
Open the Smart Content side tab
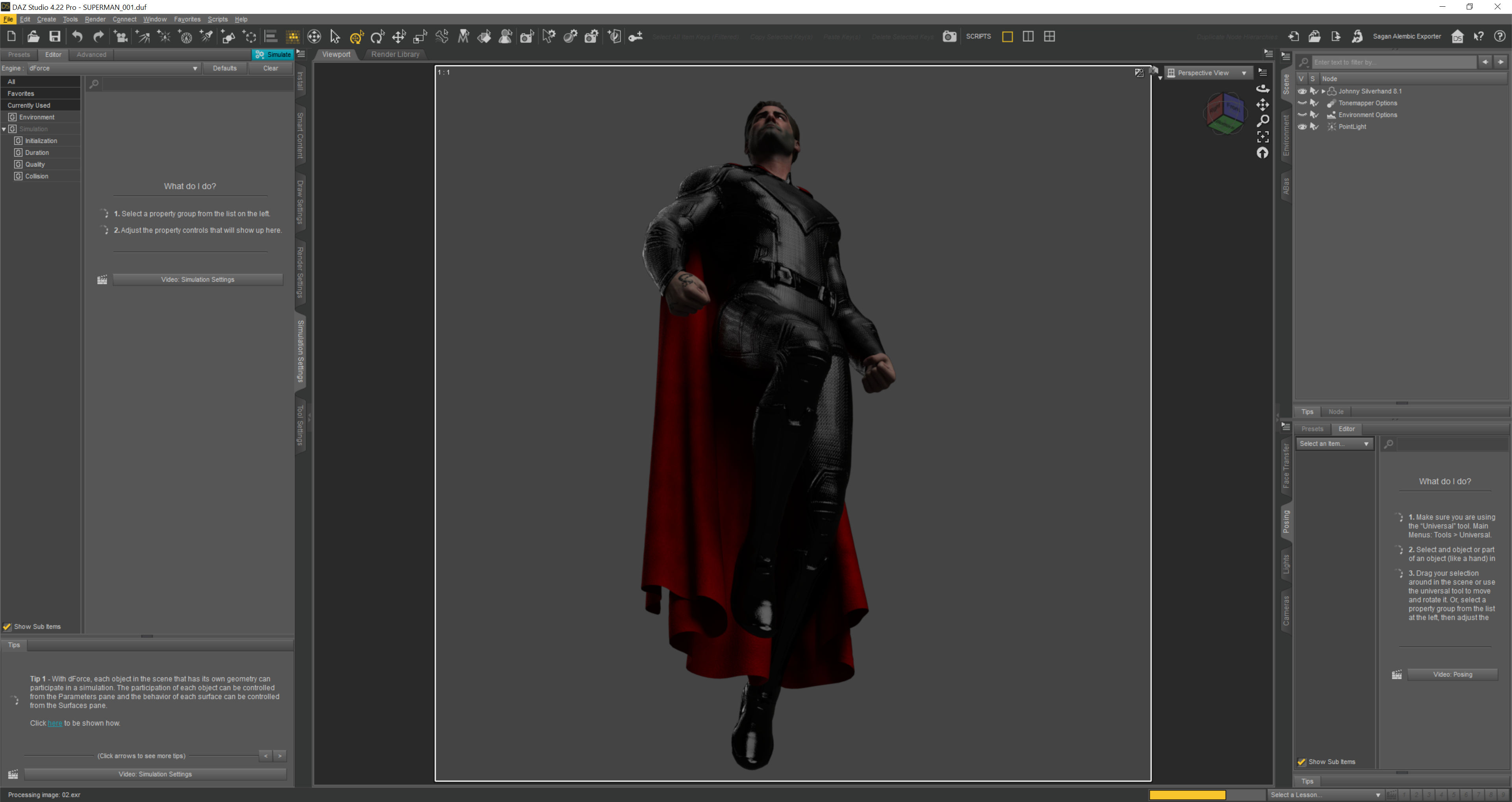tap(300, 135)
